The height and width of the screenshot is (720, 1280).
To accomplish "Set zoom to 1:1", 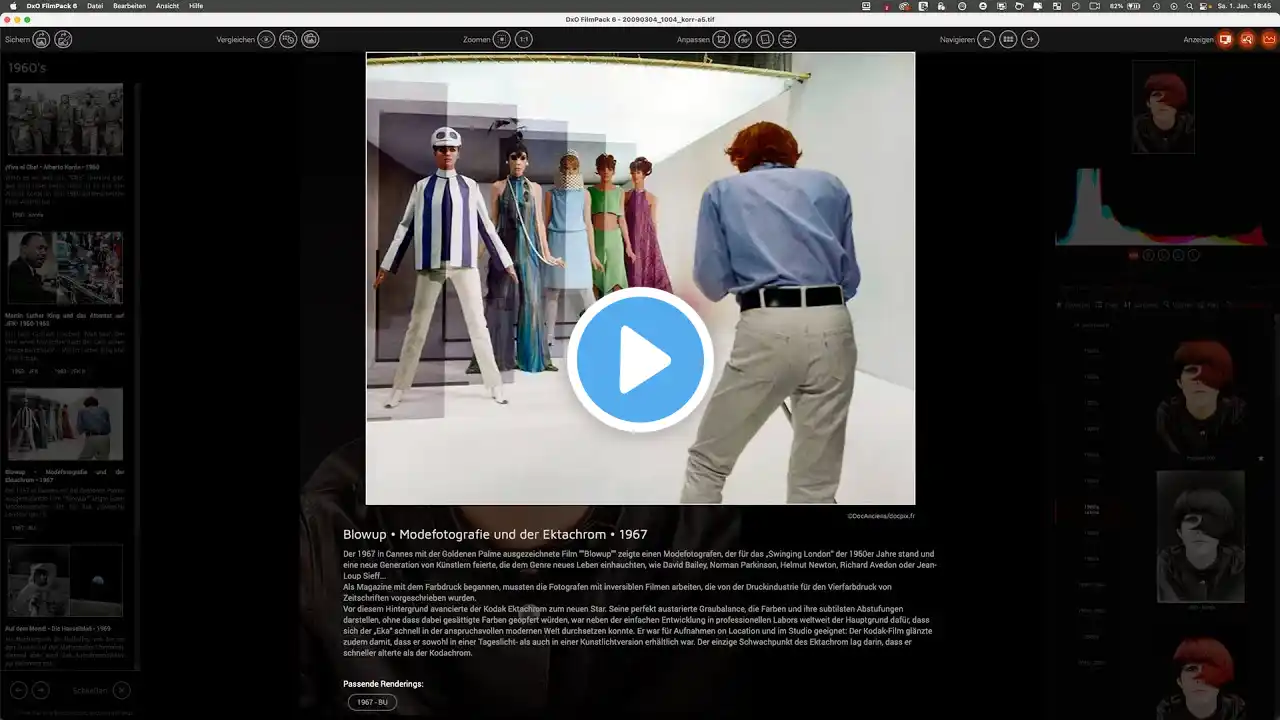I will pos(524,40).
